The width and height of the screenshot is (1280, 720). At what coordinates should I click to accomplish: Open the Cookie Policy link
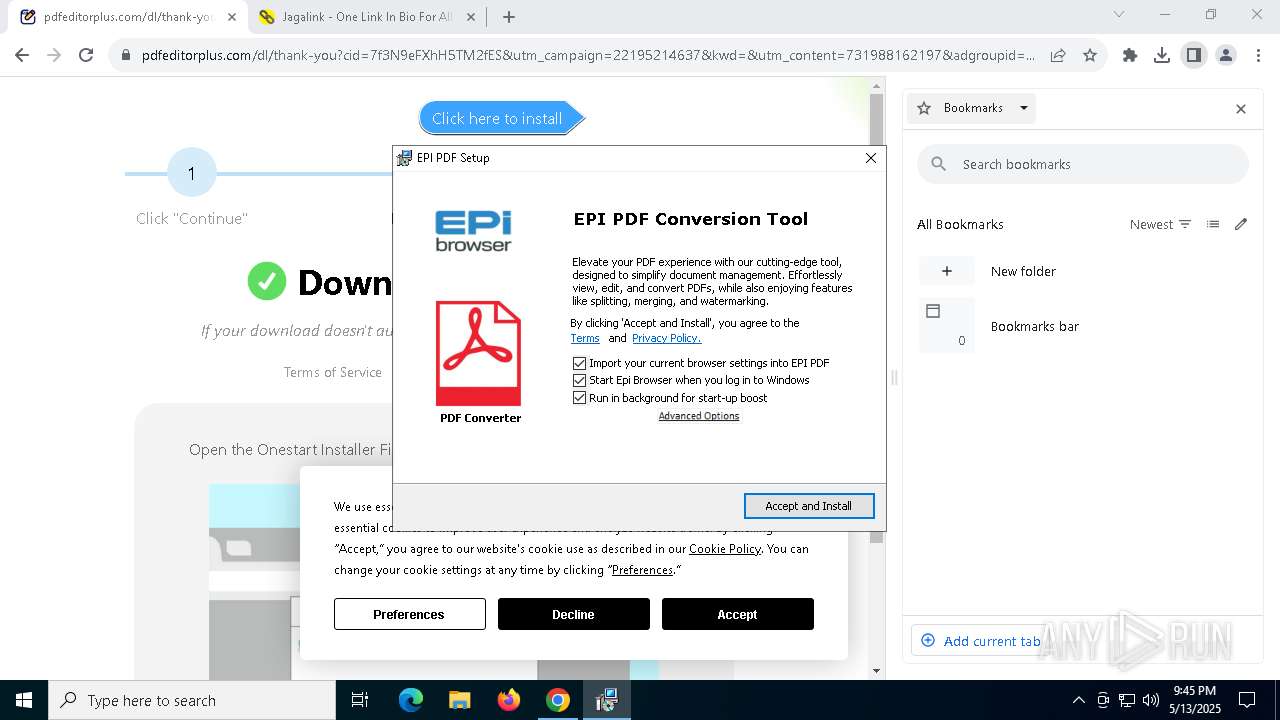click(x=725, y=549)
